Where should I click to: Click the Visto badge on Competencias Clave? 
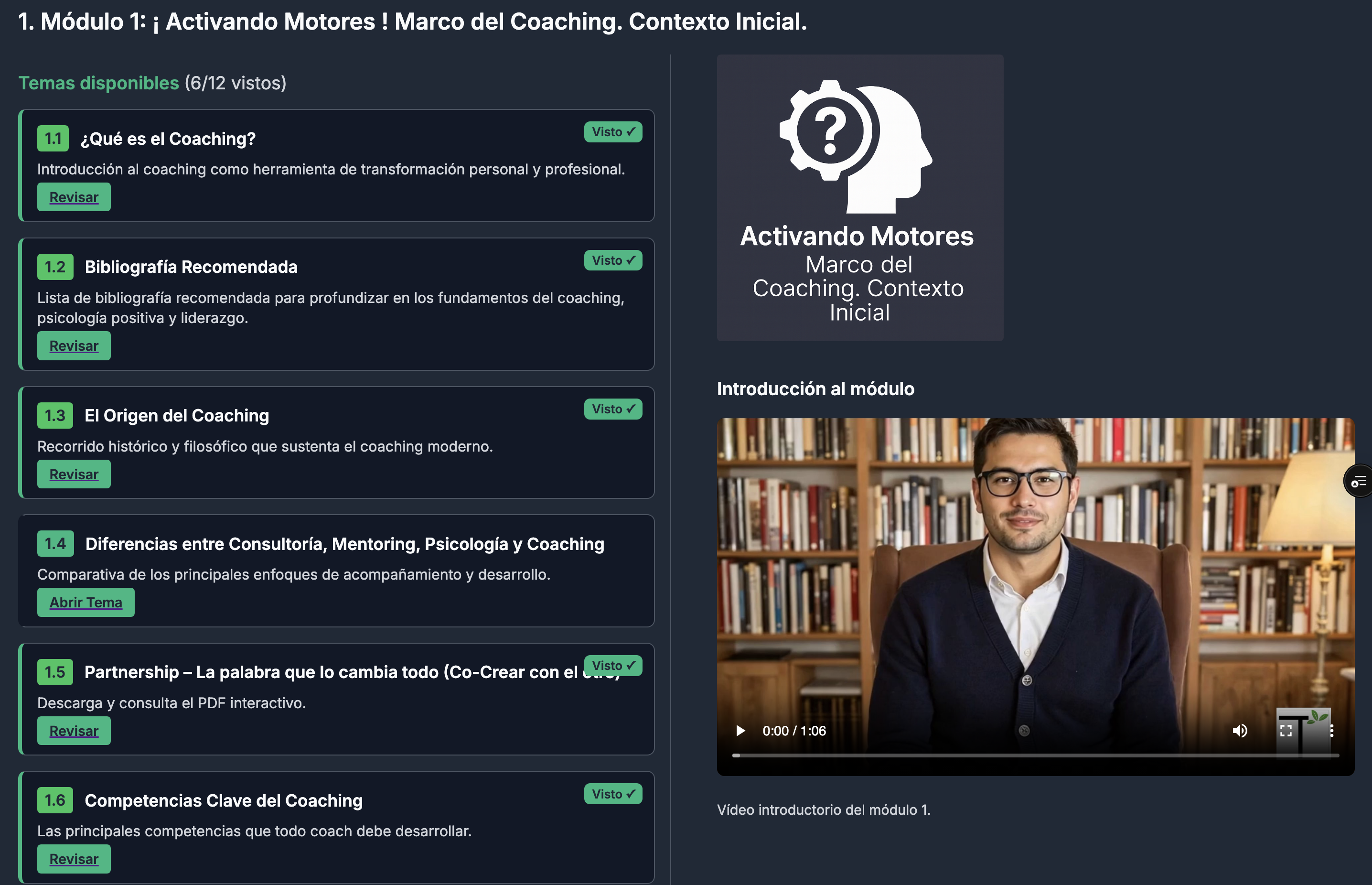pyautogui.click(x=613, y=794)
